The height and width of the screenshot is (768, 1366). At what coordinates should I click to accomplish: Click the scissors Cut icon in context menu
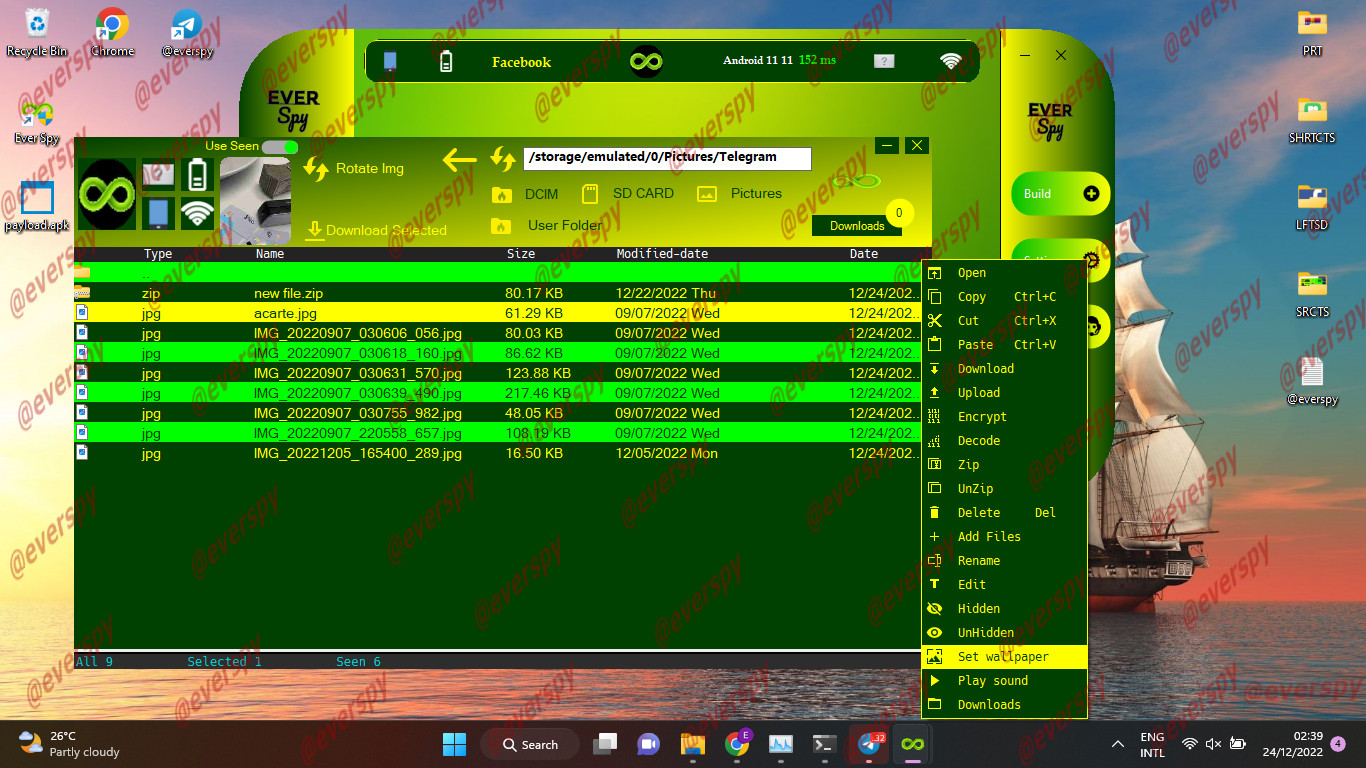(935, 321)
